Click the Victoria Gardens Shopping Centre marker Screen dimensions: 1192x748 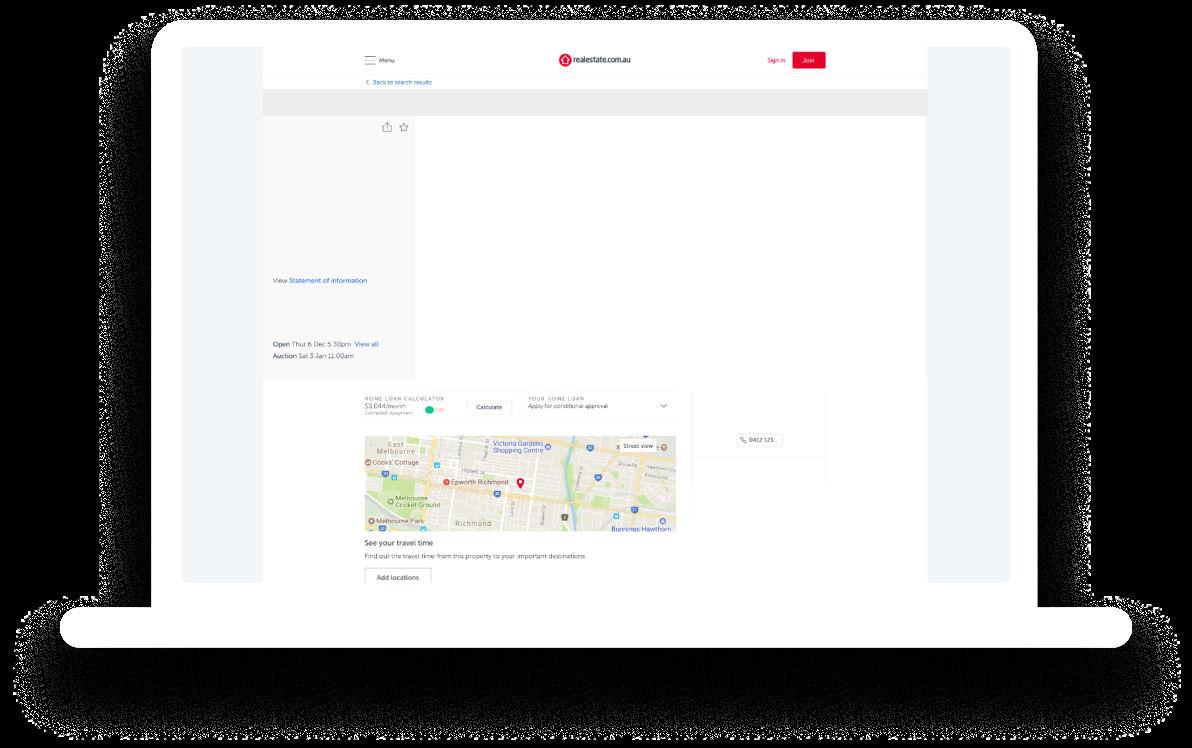pos(548,447)
